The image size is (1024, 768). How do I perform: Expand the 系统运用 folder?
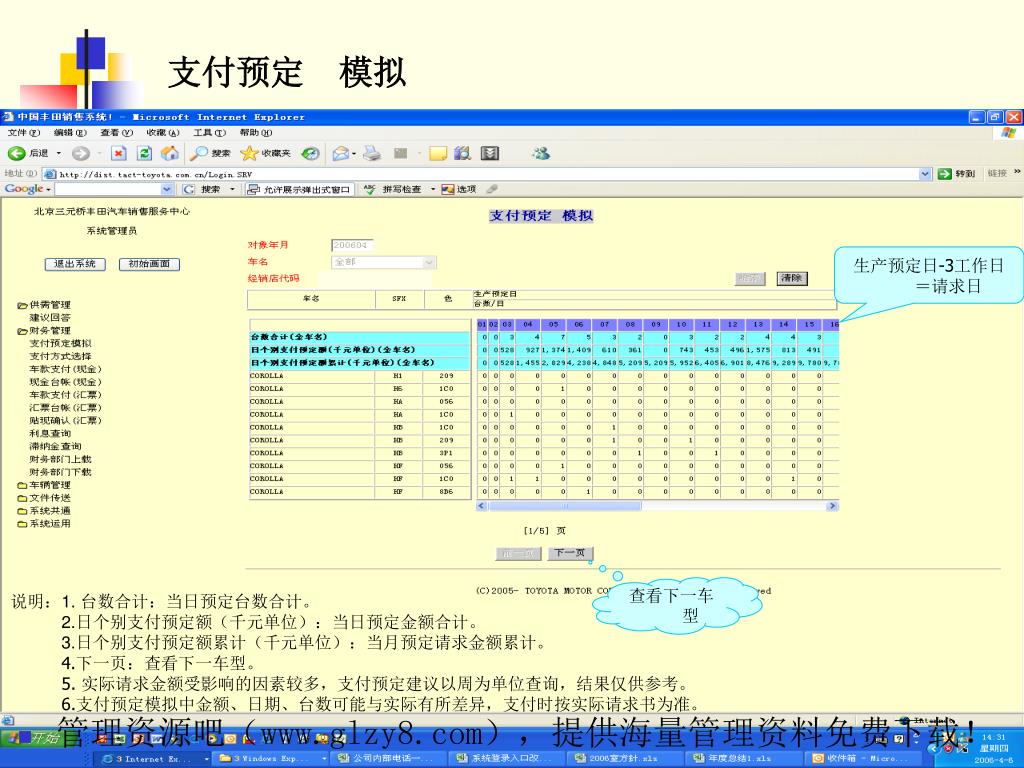22,524
